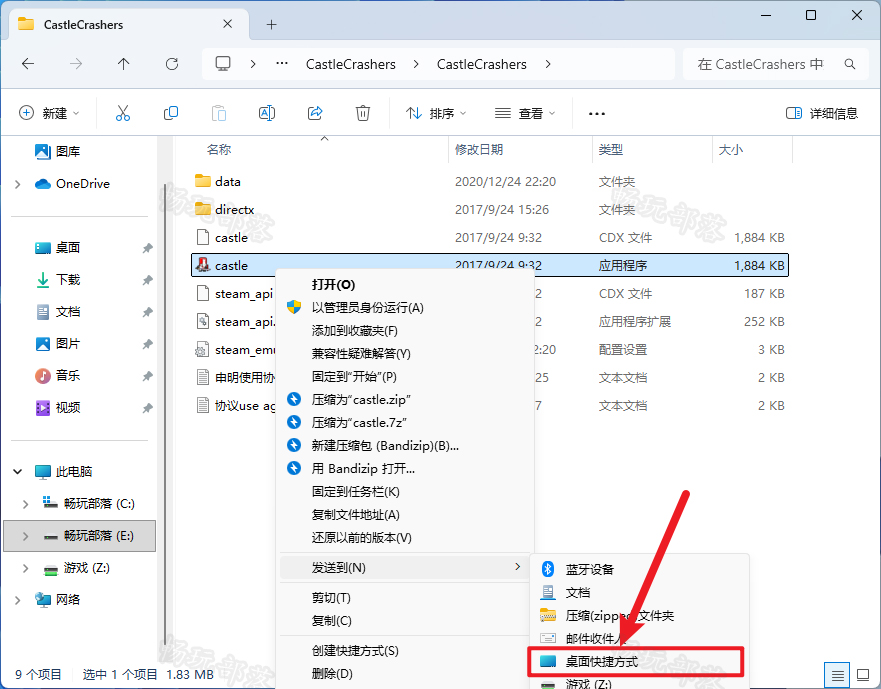Click the 图片 pictures icon in sidebar
This screenshot has height=689, width=881.
43,343
